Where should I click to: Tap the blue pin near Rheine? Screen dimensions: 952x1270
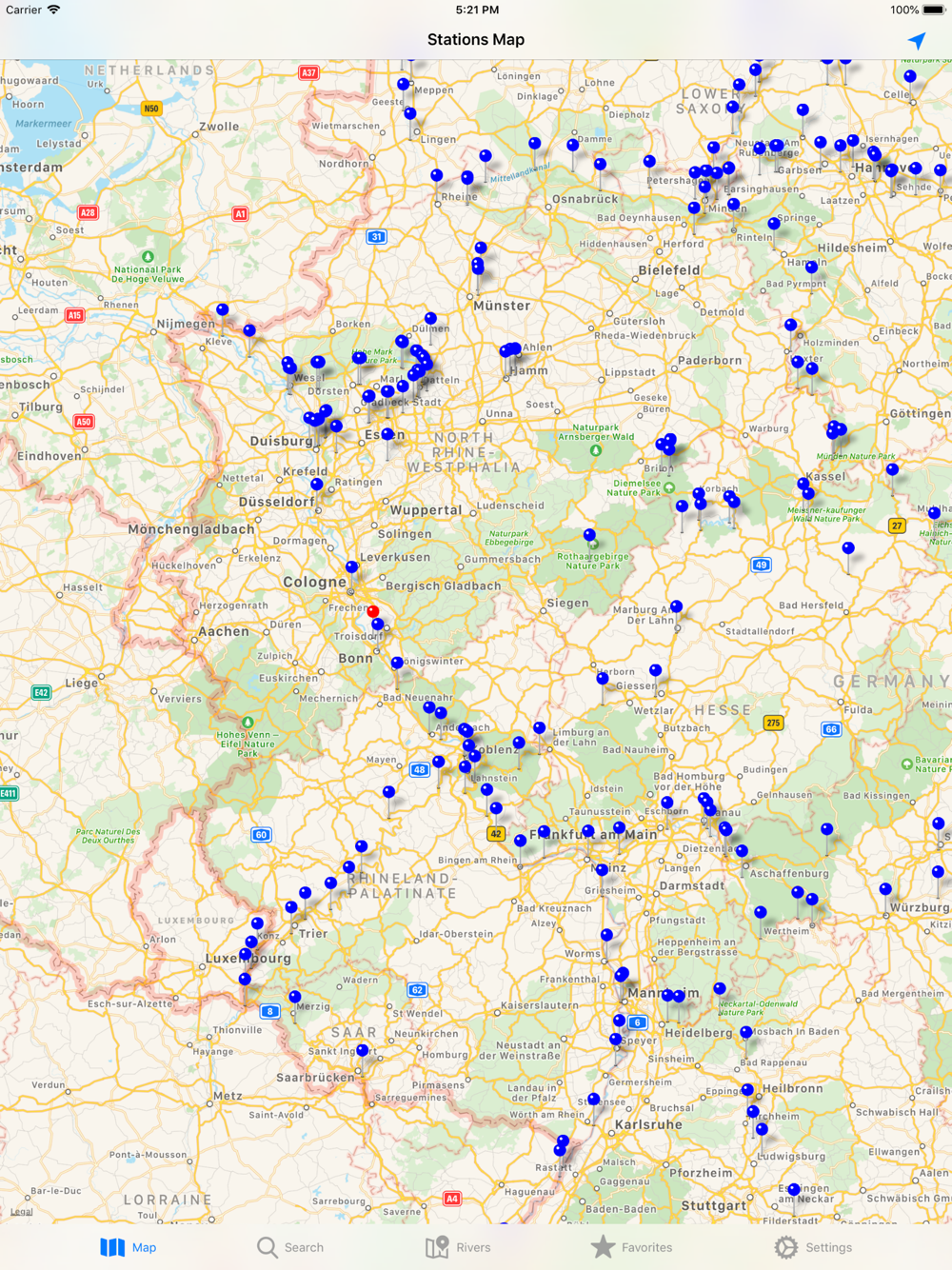[436, 175]
